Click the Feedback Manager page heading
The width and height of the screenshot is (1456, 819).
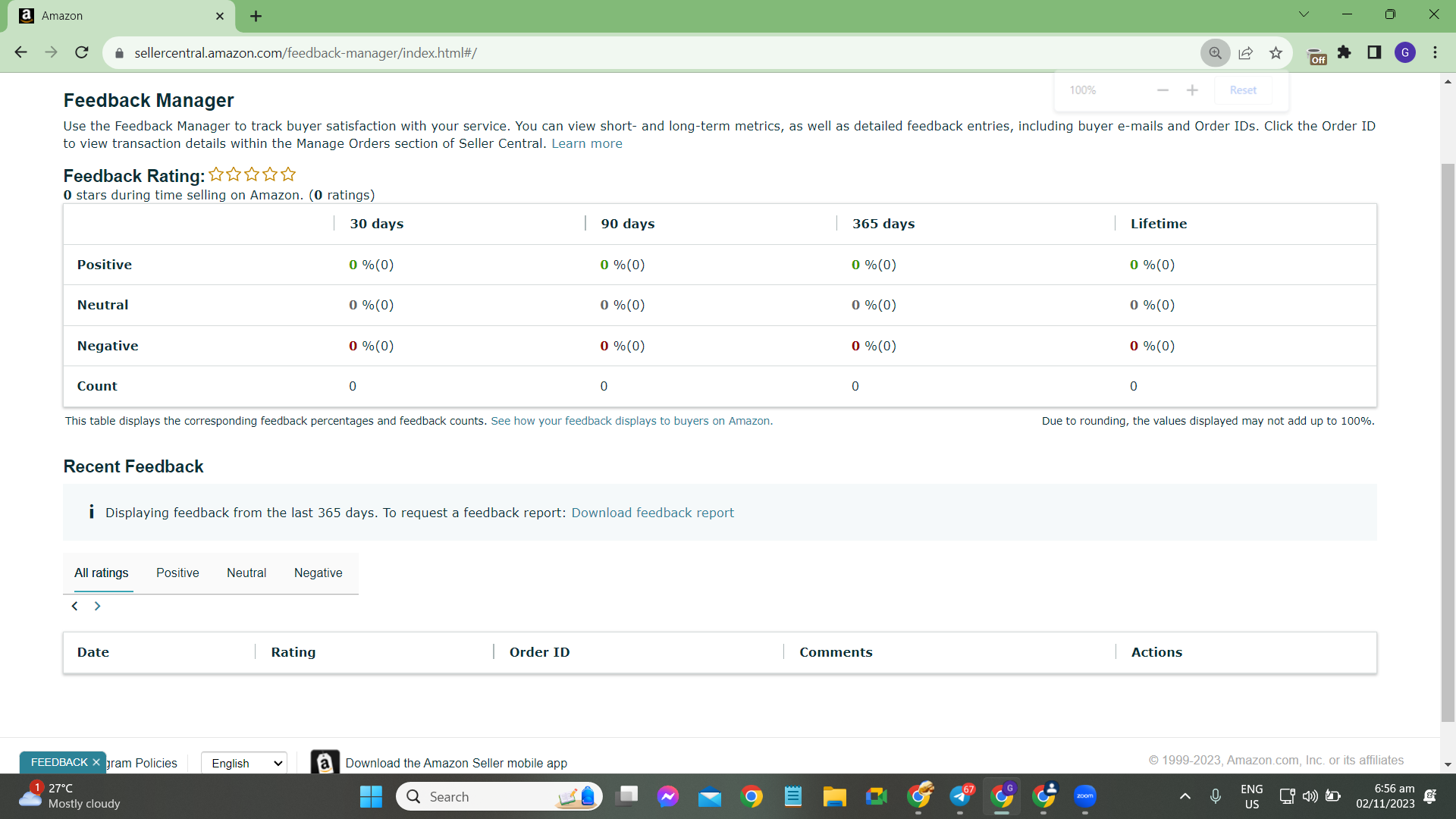[x=149, y=100]
